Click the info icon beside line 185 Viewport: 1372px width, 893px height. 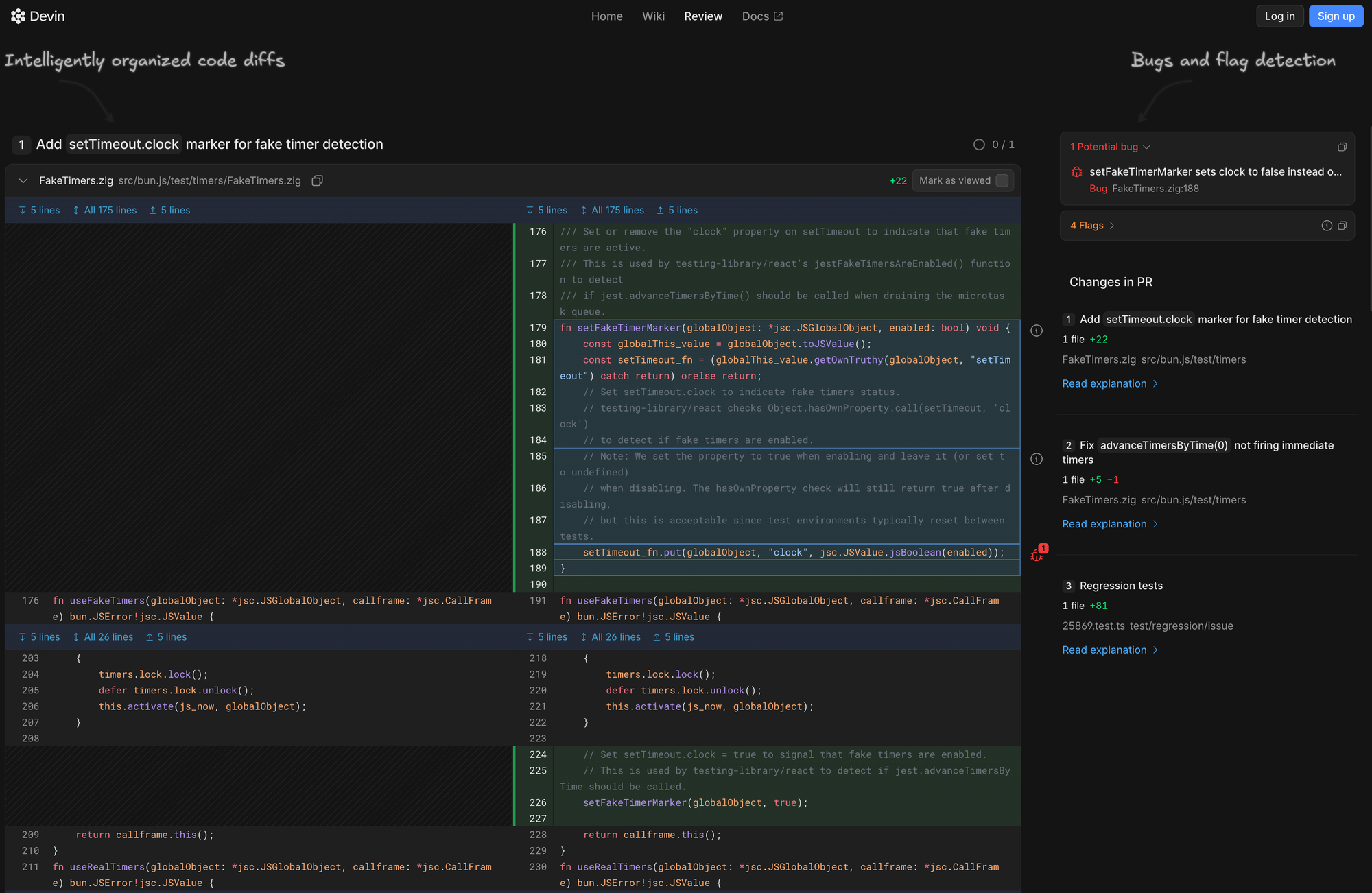(1037, 459)
